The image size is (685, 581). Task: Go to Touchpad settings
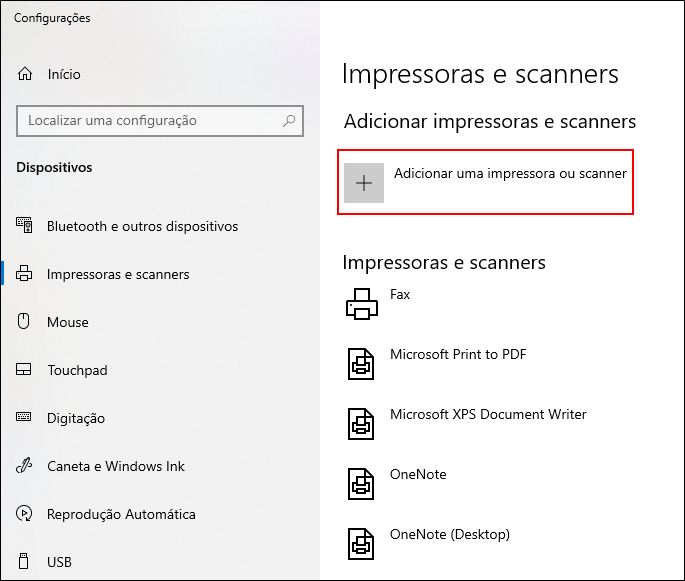pyautogui.click(x=77, y=370)
